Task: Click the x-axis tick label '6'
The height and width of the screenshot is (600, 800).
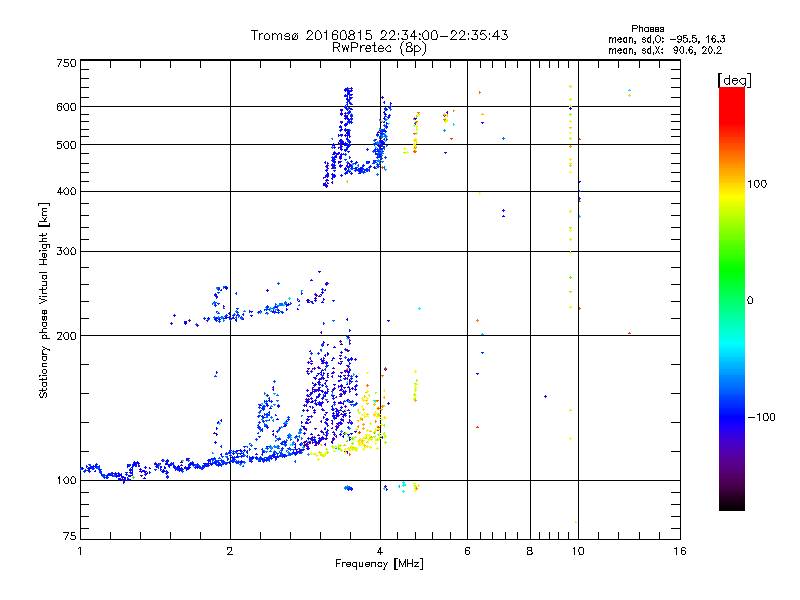Action: 467,551
